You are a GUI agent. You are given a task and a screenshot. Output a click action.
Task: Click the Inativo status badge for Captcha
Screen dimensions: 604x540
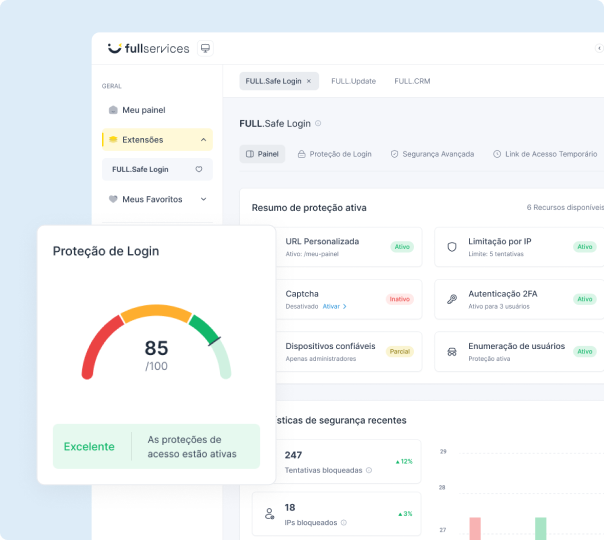(x=399, y=299)
